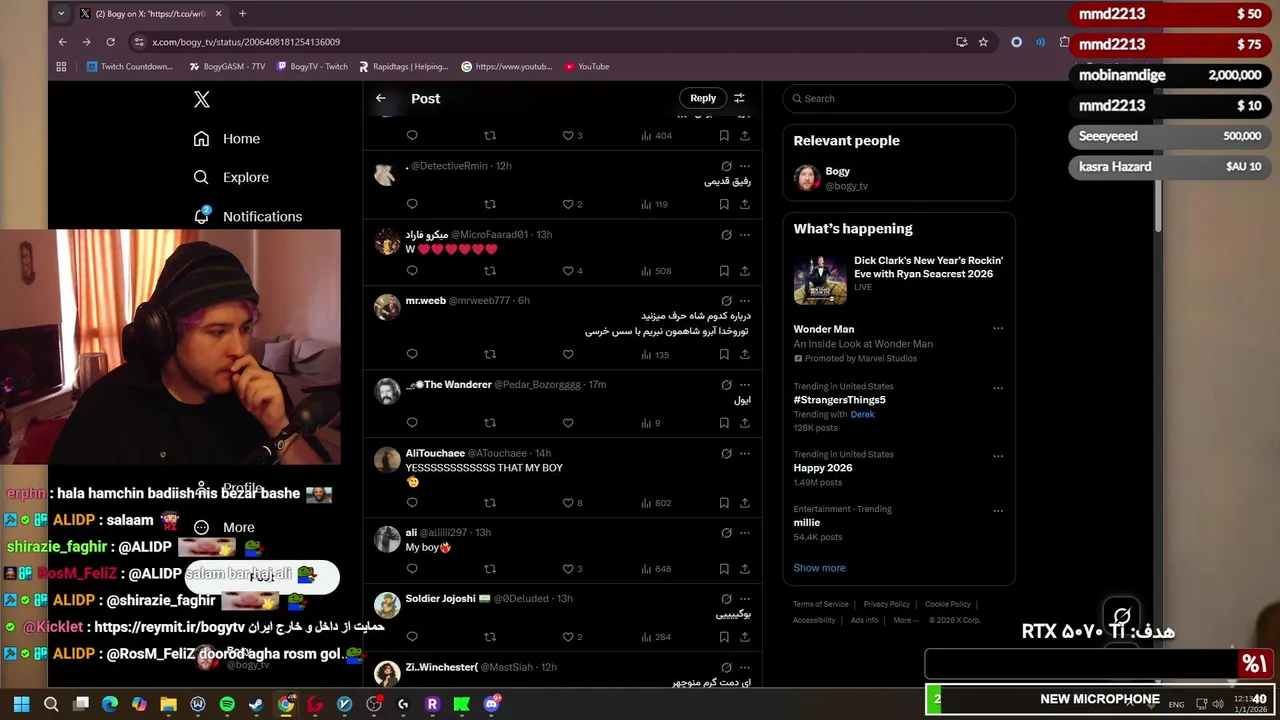Viewport: 1280px width, 720px height.
Task: View site information icon in address bar
Action: coord(139,42)
